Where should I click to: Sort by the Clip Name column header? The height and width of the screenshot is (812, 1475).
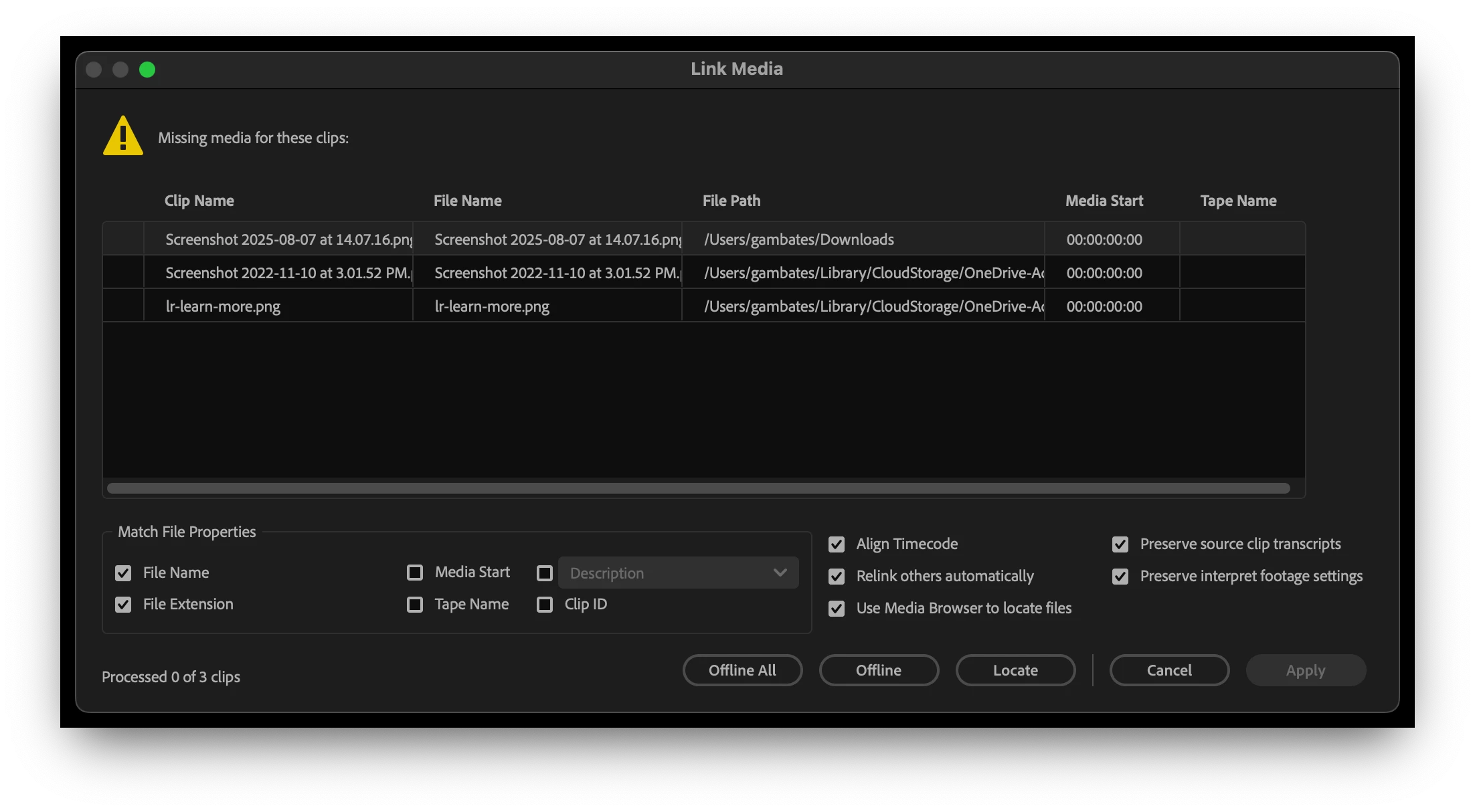[x=199, y=201]
